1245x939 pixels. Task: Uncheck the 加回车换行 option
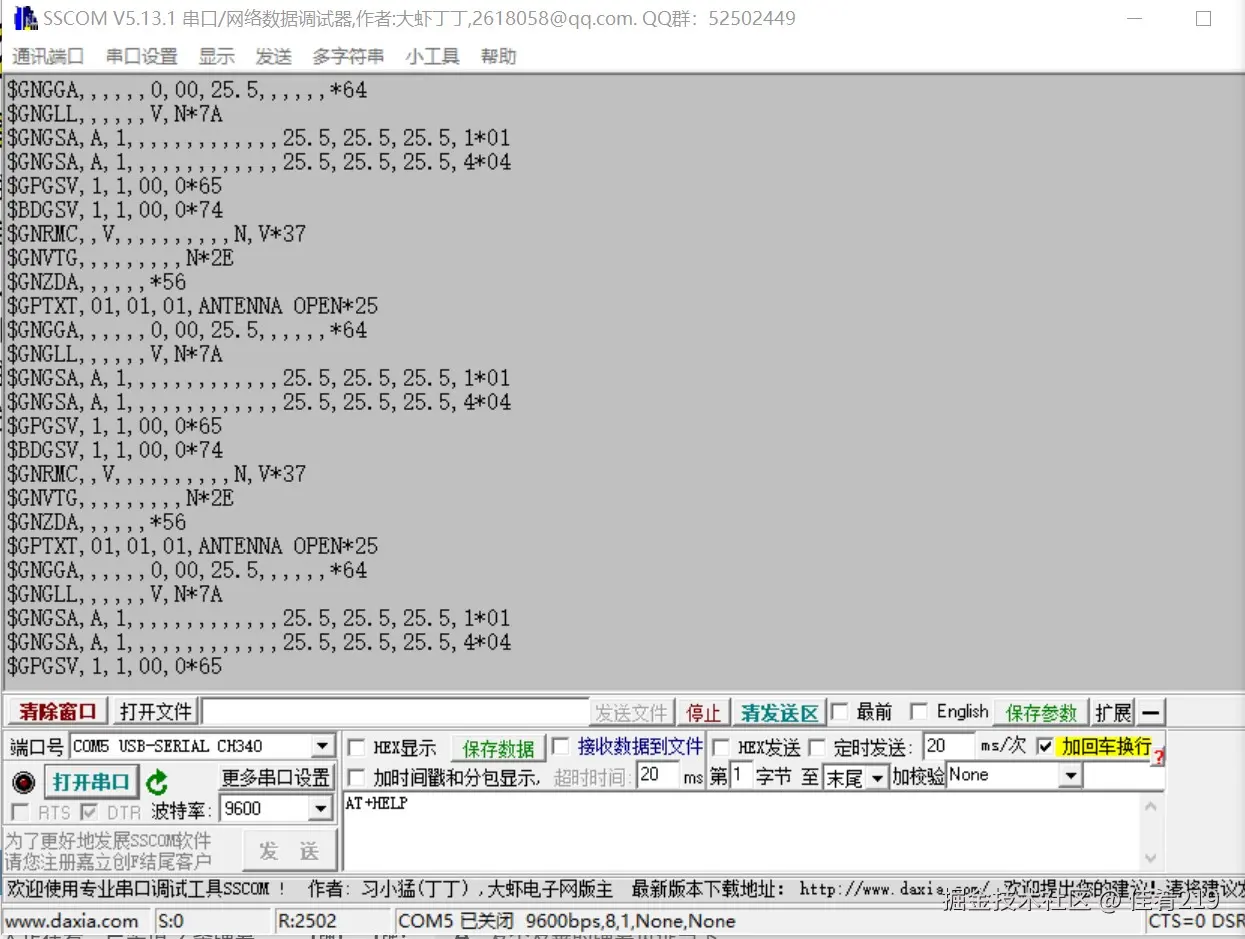click(x=1046, y=746)
